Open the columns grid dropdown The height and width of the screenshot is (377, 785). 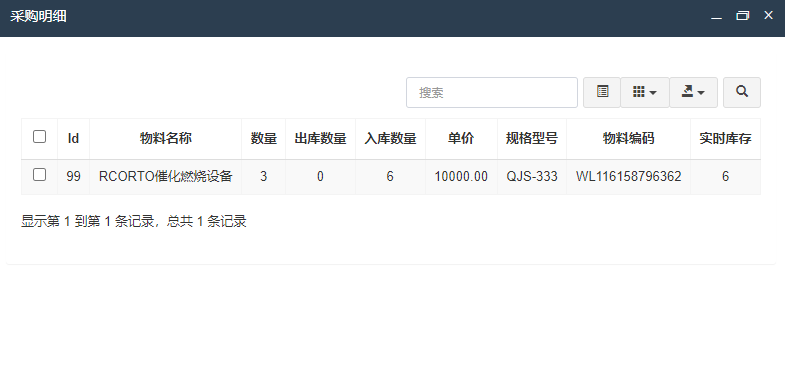644,92
